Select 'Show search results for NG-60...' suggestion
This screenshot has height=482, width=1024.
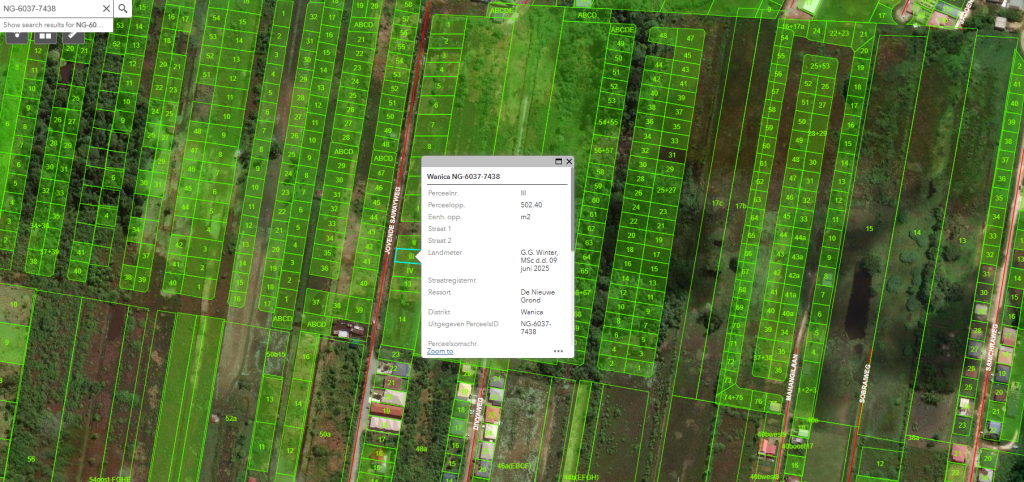coord(55,24)
